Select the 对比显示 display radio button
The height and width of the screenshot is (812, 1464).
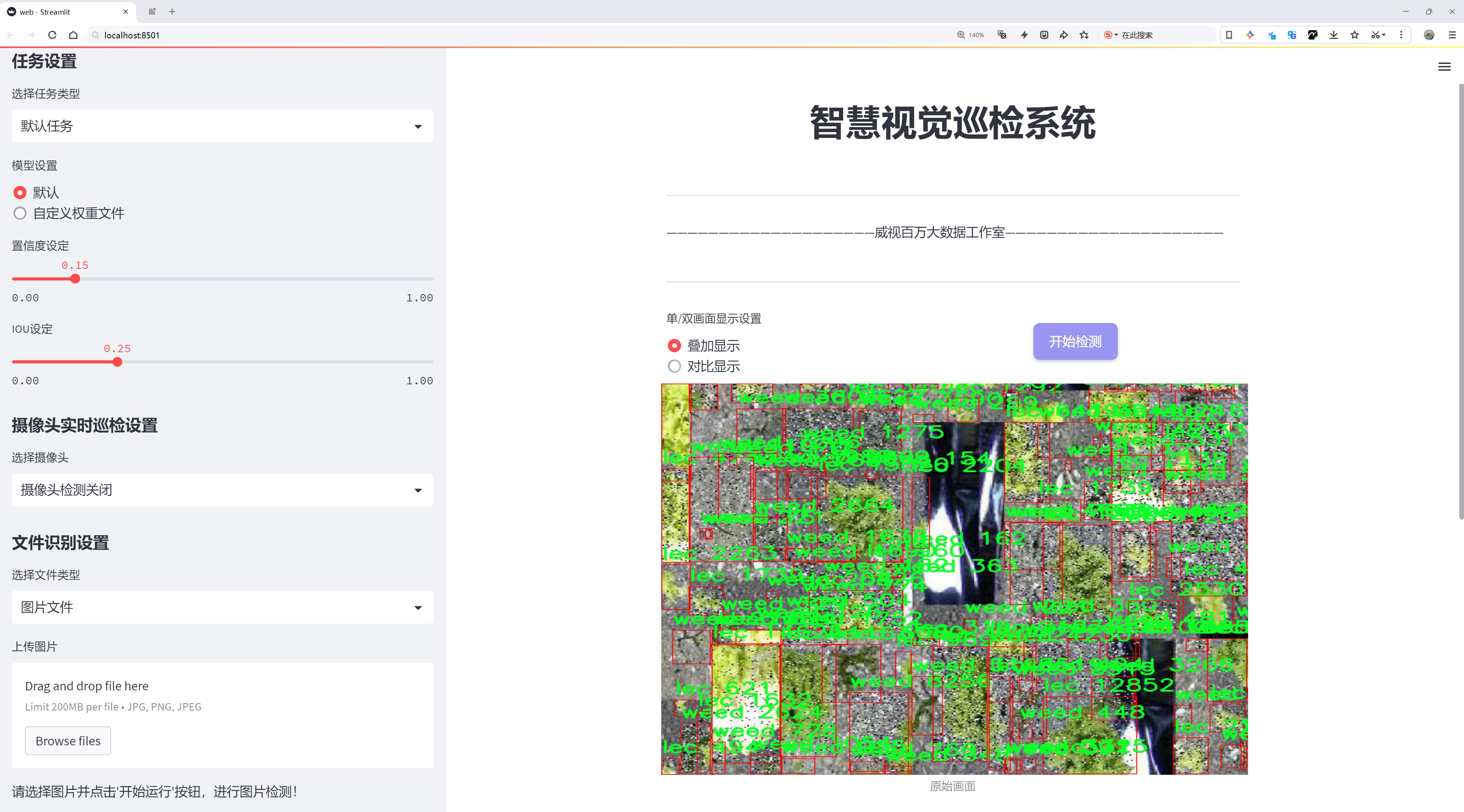tap(674, 367)
